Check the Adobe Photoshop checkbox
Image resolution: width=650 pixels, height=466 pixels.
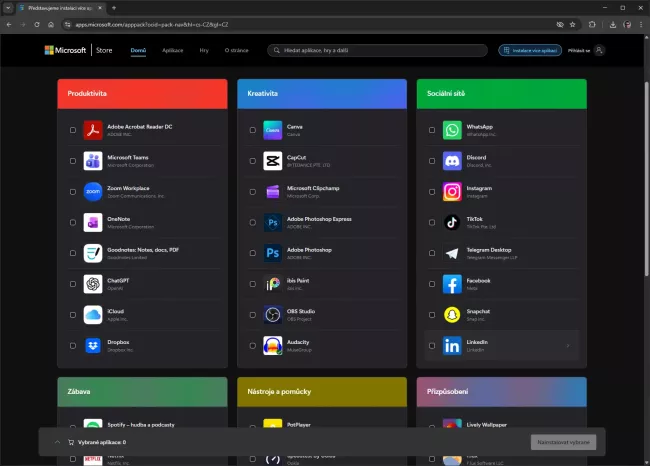[253, 253]
